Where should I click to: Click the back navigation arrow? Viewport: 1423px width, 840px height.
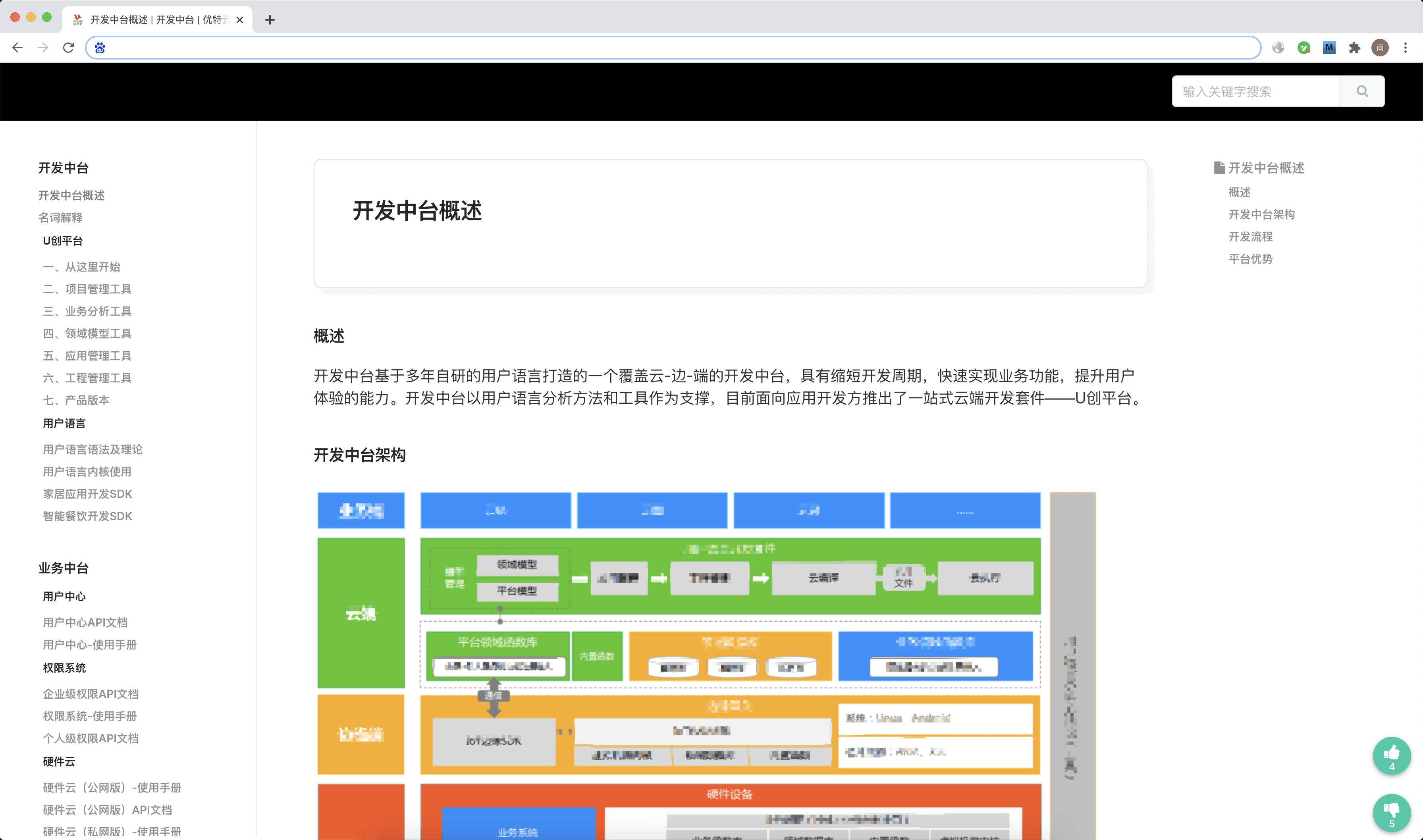tap(18, 48)
